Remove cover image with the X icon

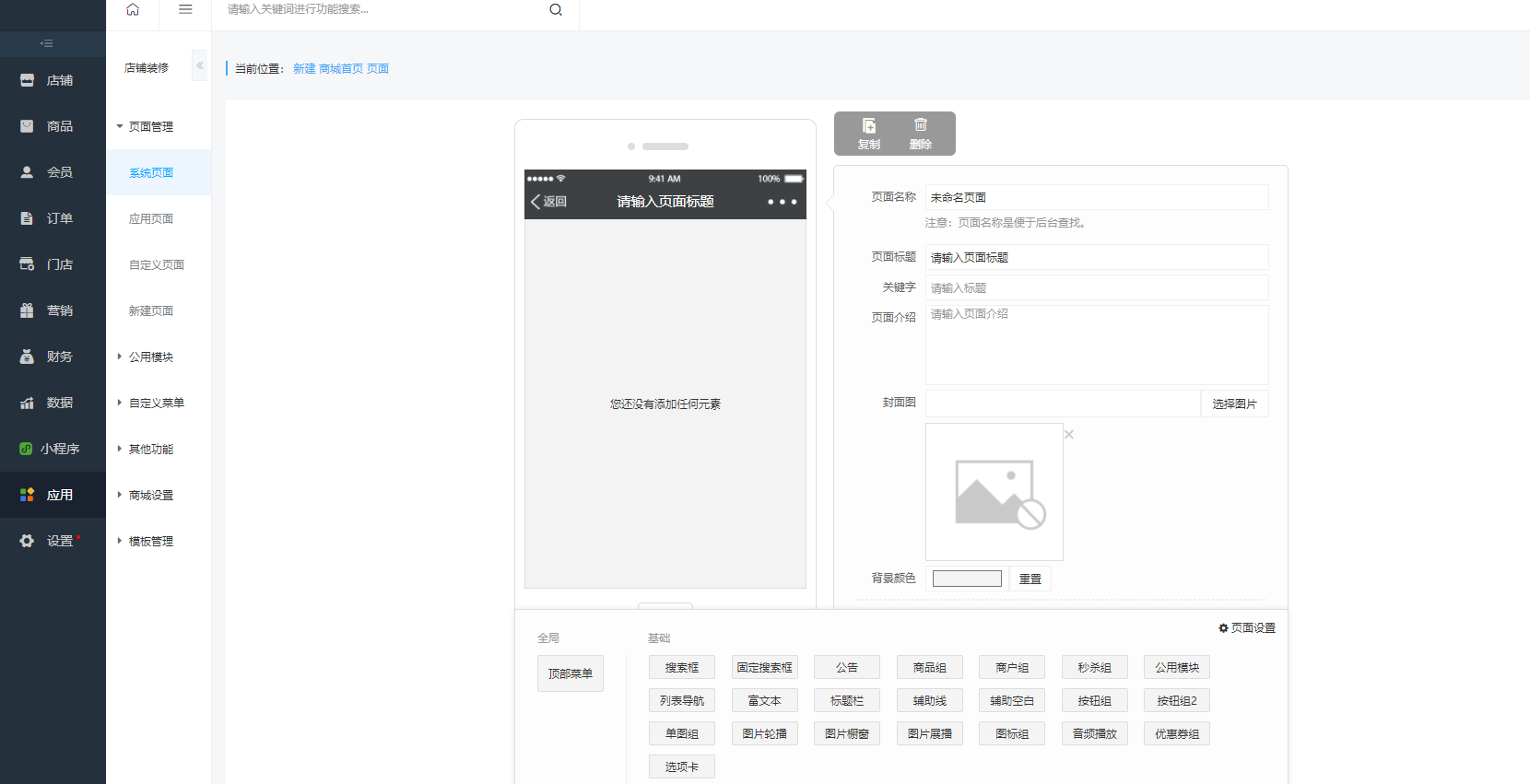pos(1069,434)
